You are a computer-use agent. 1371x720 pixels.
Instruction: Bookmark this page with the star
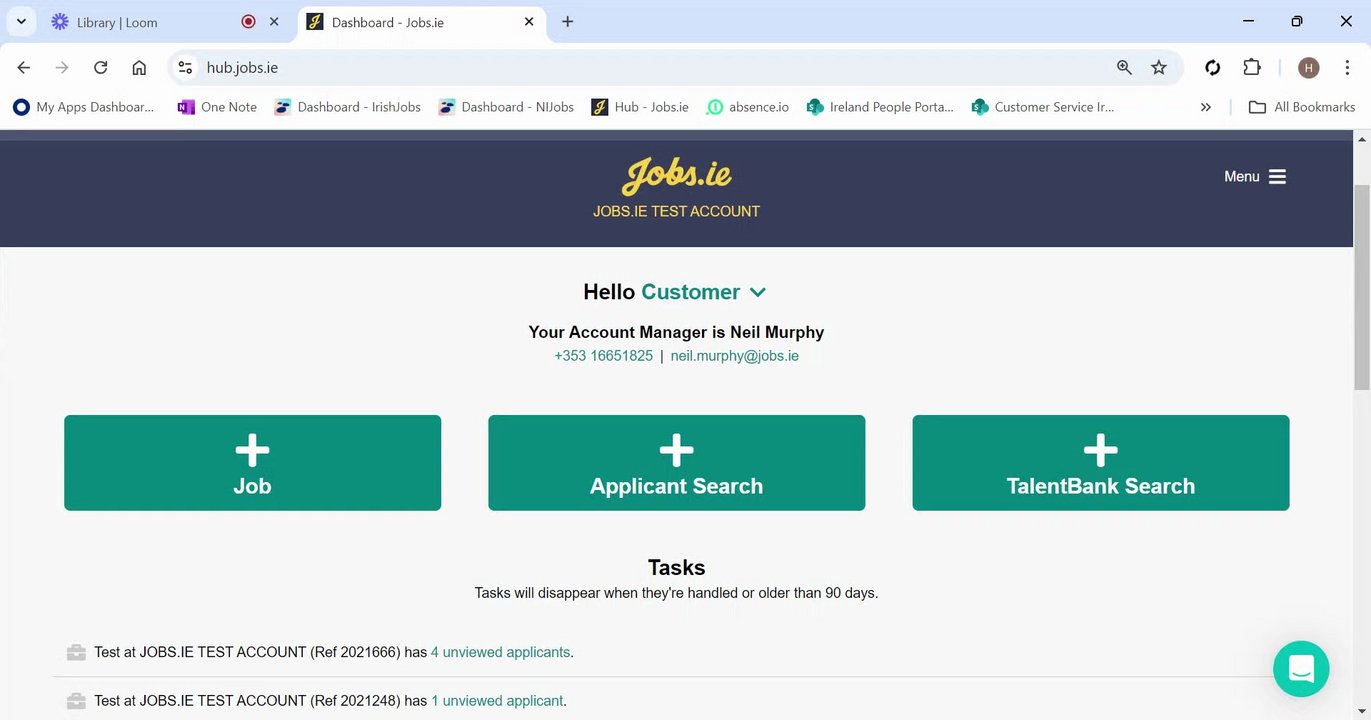[1159, 67]
